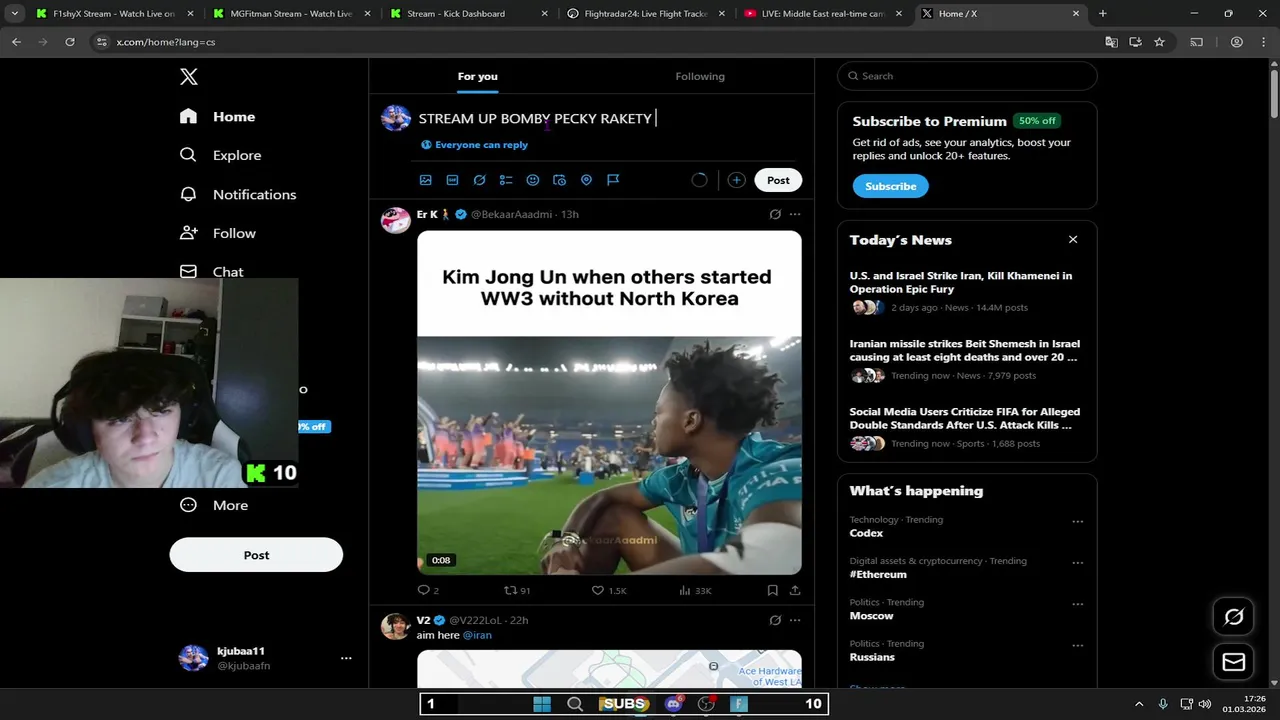Change who can reply: Everyone can reply
This screenshot has height=720, width=1280.
click(474, 145)
